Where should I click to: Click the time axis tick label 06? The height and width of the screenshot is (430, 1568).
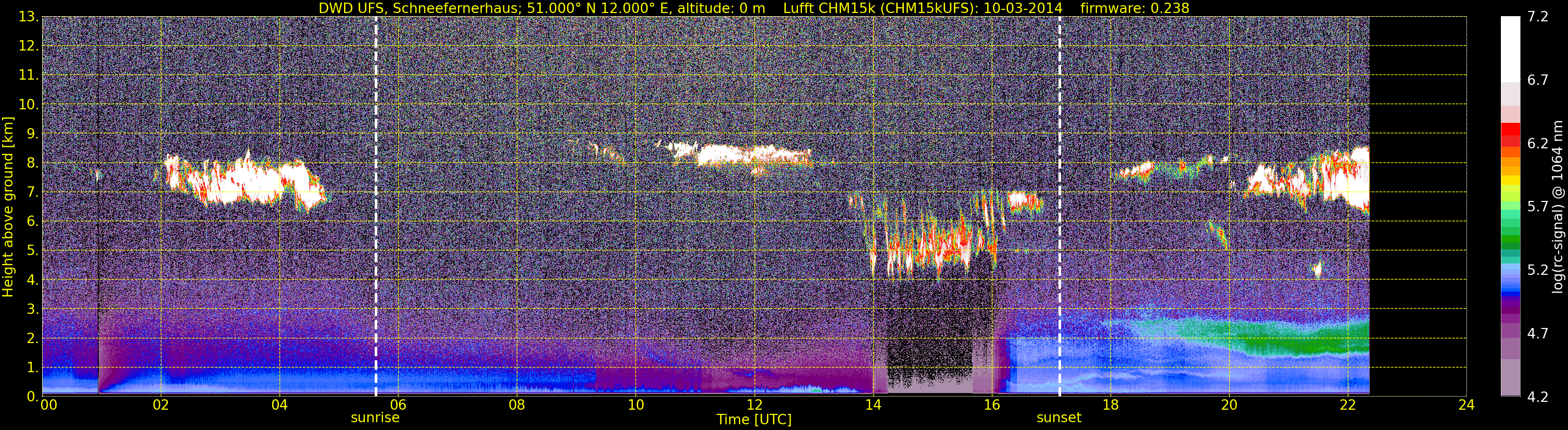click(398, 406)
